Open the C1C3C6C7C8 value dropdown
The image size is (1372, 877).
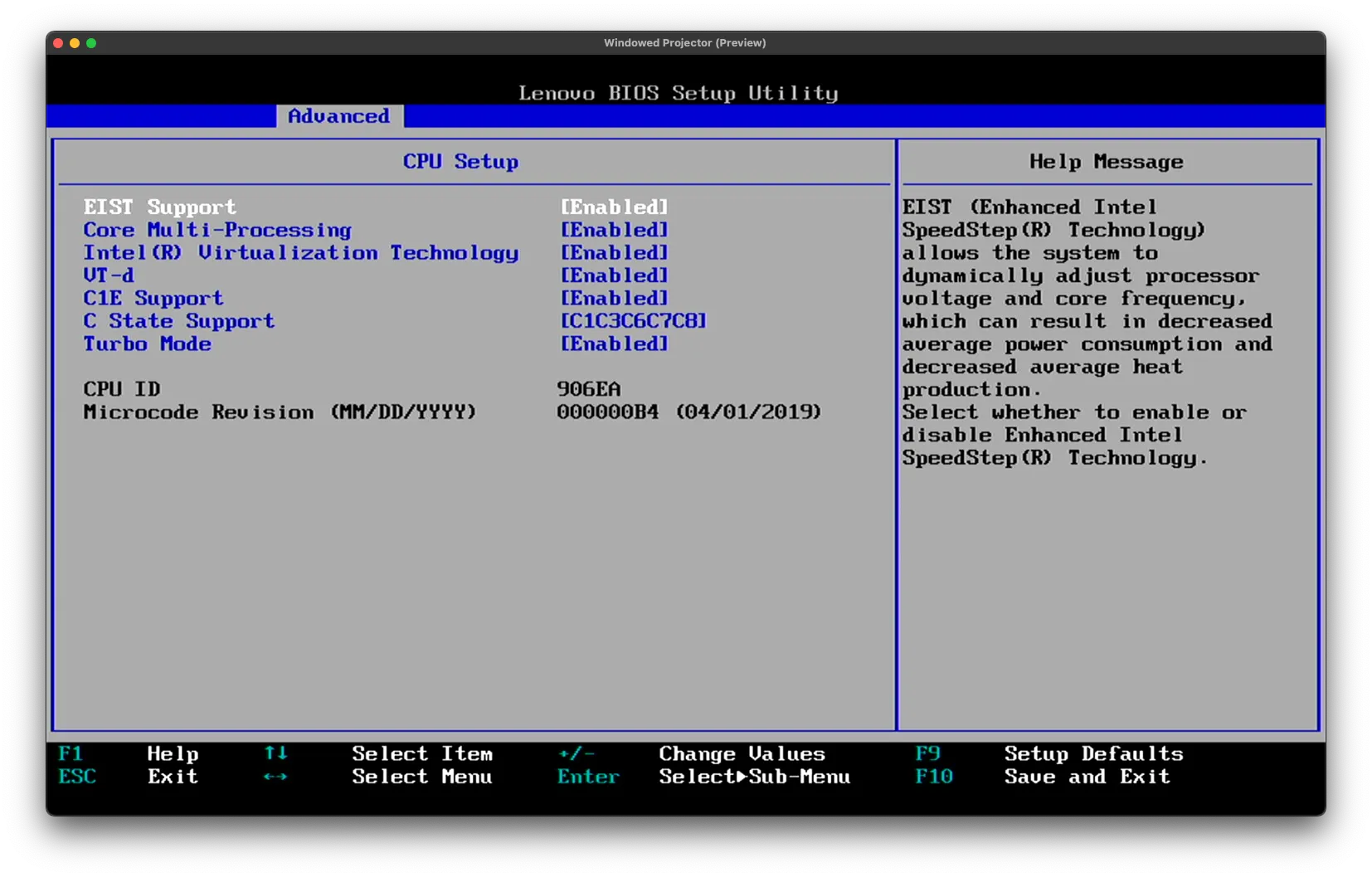[634, 321]
